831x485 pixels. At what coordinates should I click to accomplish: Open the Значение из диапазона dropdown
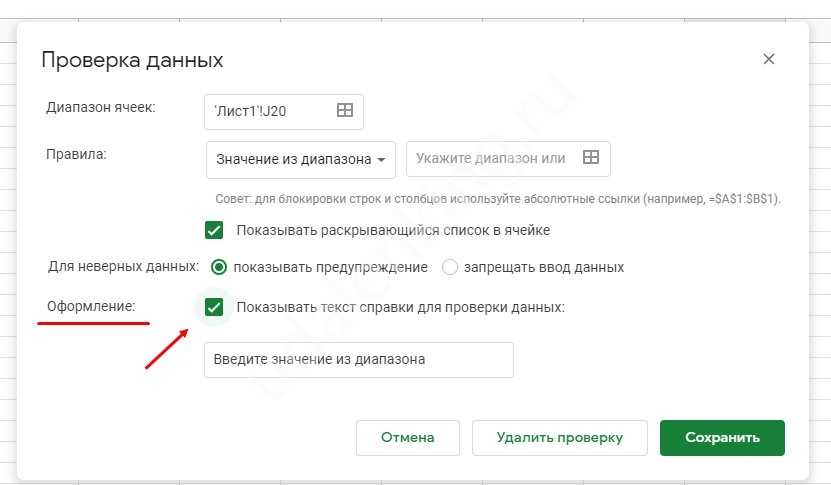[x=300, y=159]
